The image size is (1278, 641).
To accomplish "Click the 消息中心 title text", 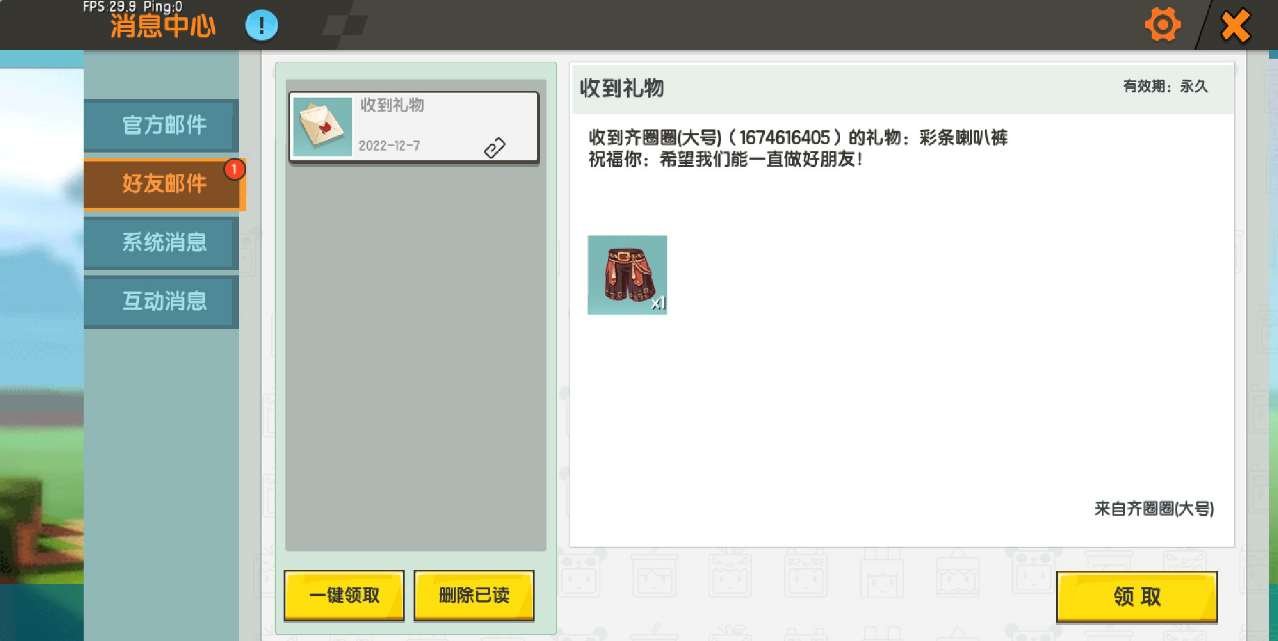I will coord(163,27).
